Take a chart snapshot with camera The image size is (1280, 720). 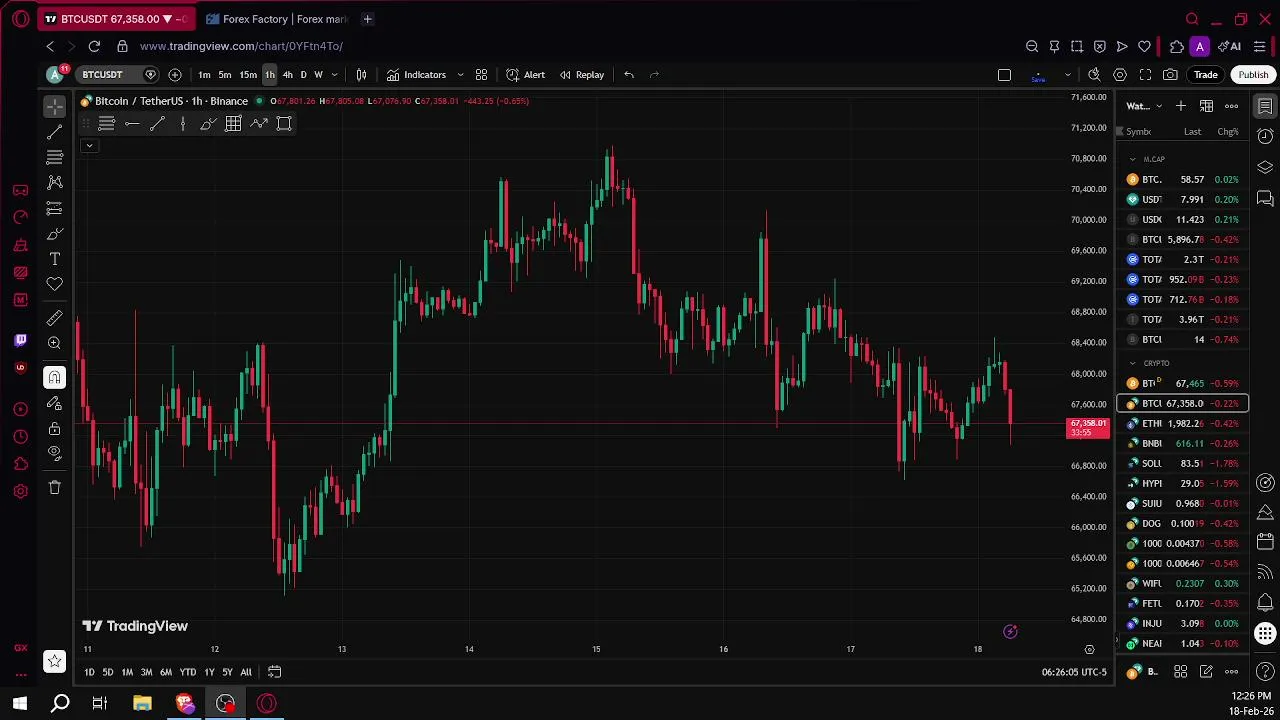pyautogui.click(x=1170, y=75)
